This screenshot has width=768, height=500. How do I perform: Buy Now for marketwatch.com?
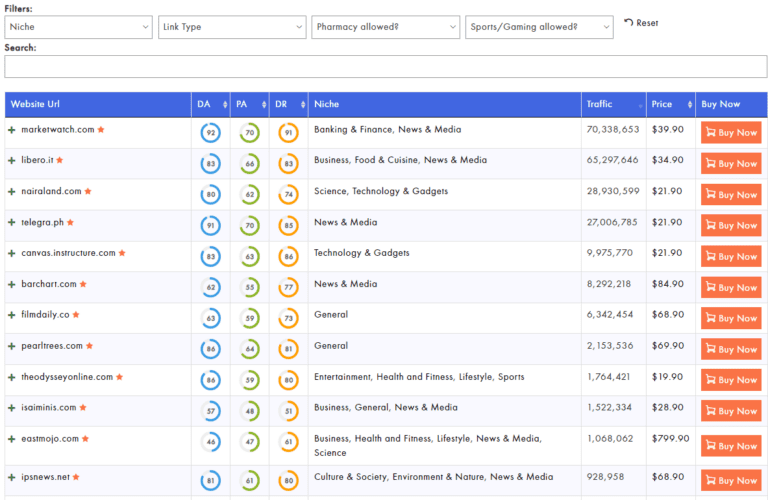[731, 133]
